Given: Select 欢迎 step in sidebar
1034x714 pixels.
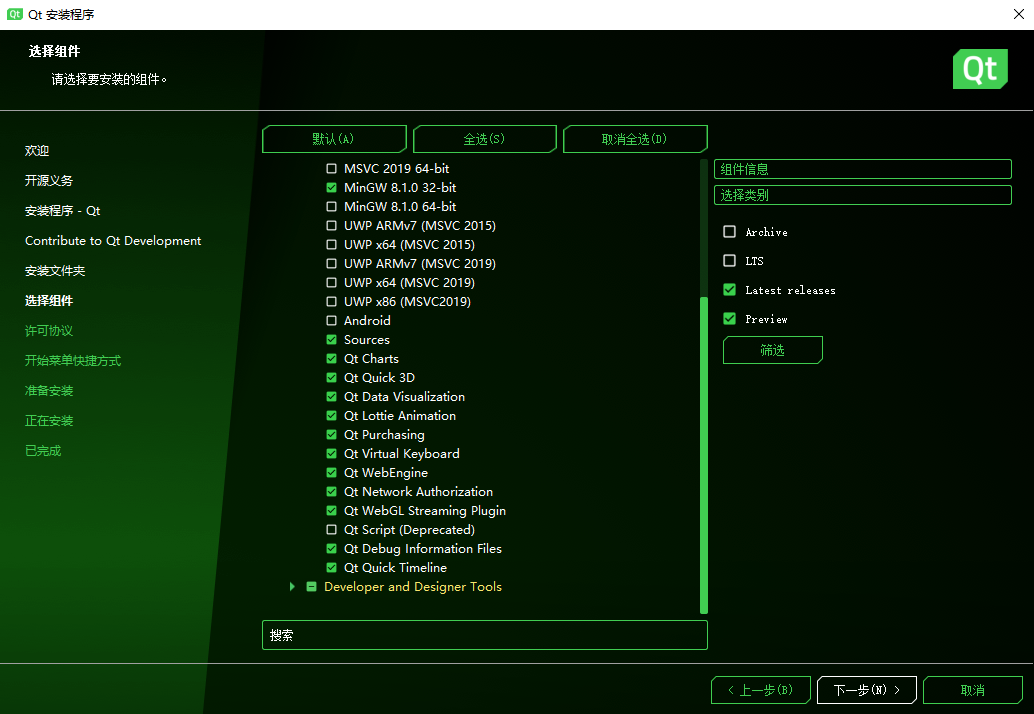Looking at the screenshot, I should tap(37, 151).
